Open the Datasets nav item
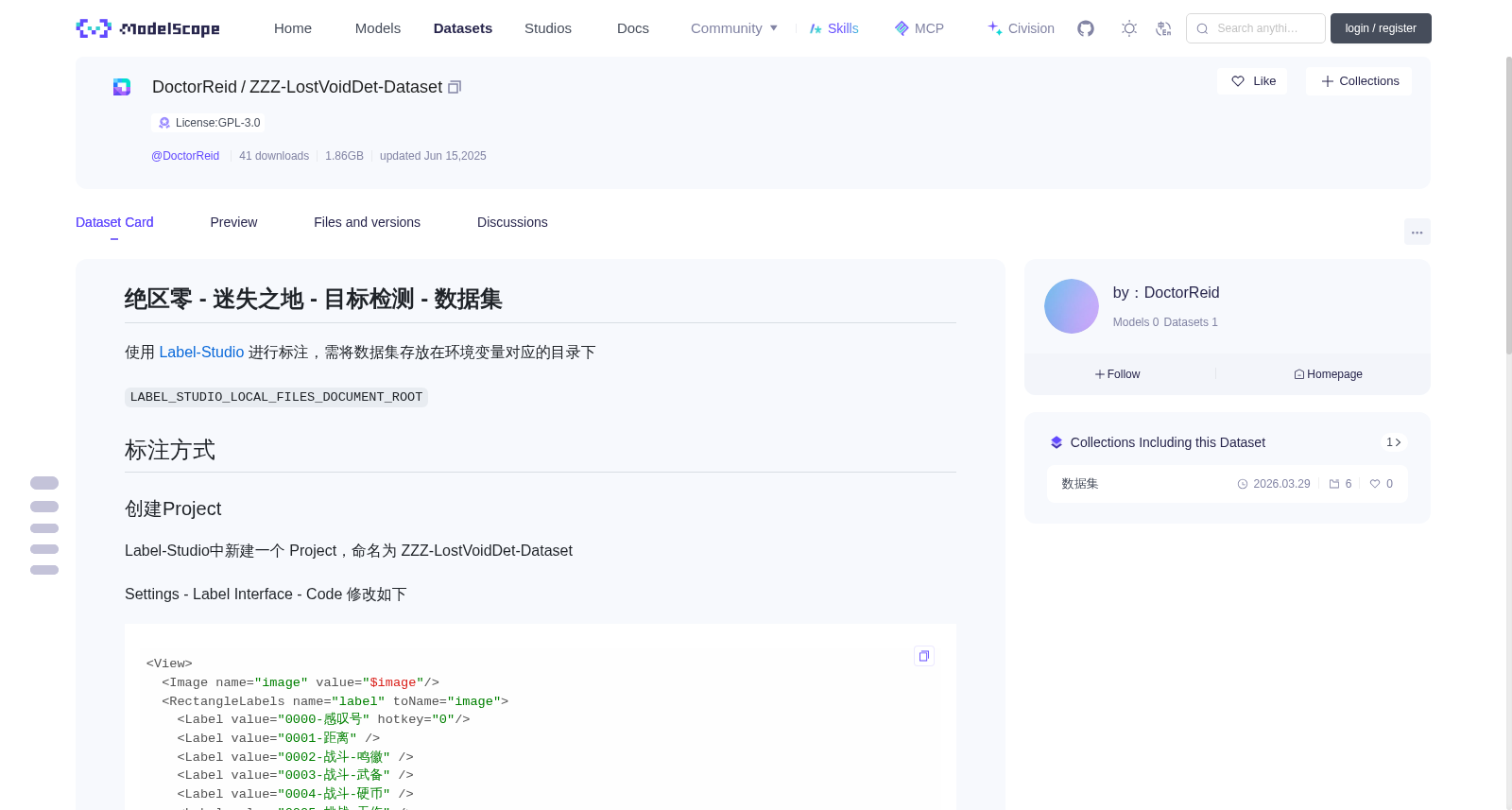 (x=463, y=28)
